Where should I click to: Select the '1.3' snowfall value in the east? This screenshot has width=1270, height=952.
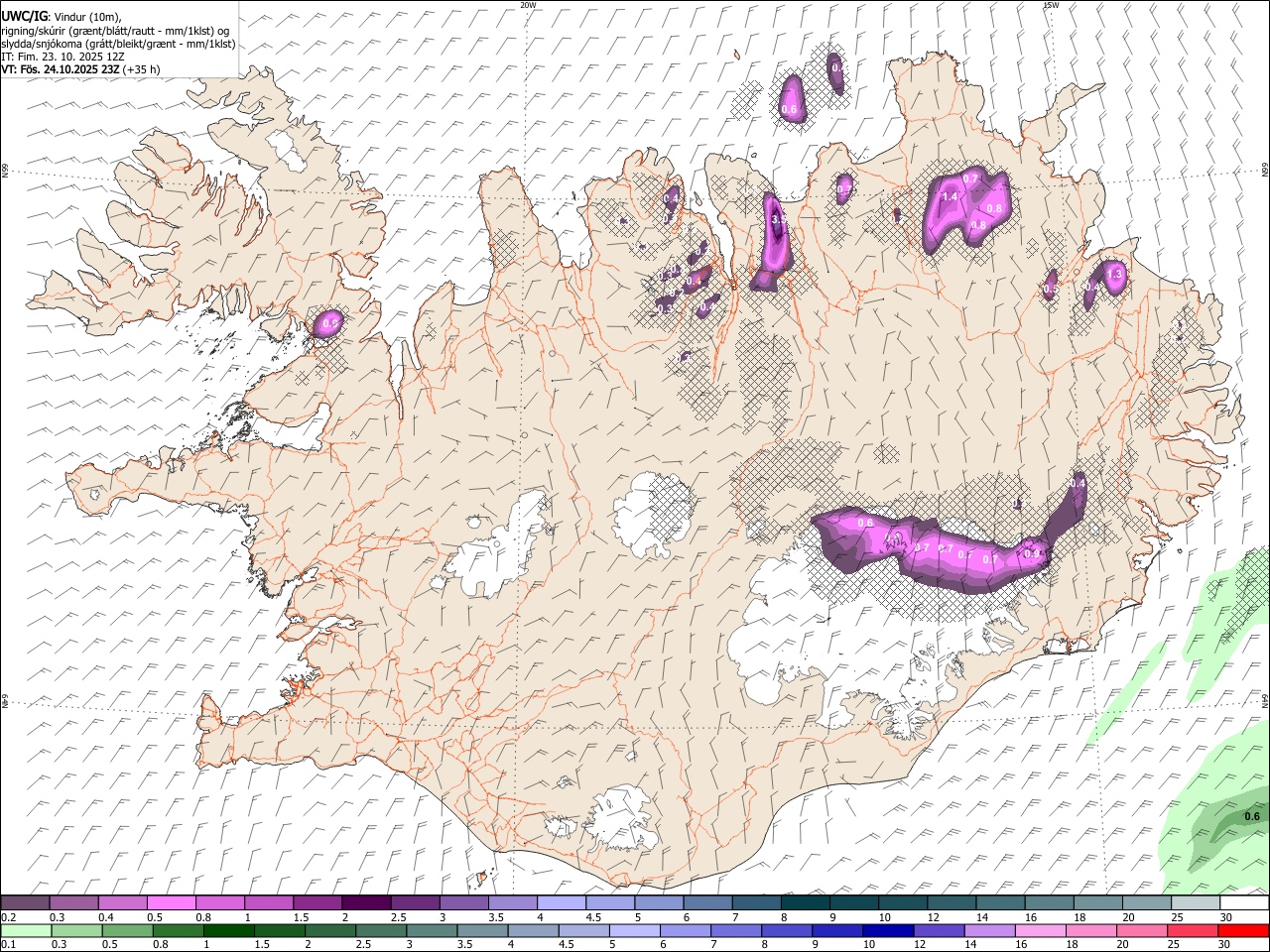click(x=1113, y=274)
